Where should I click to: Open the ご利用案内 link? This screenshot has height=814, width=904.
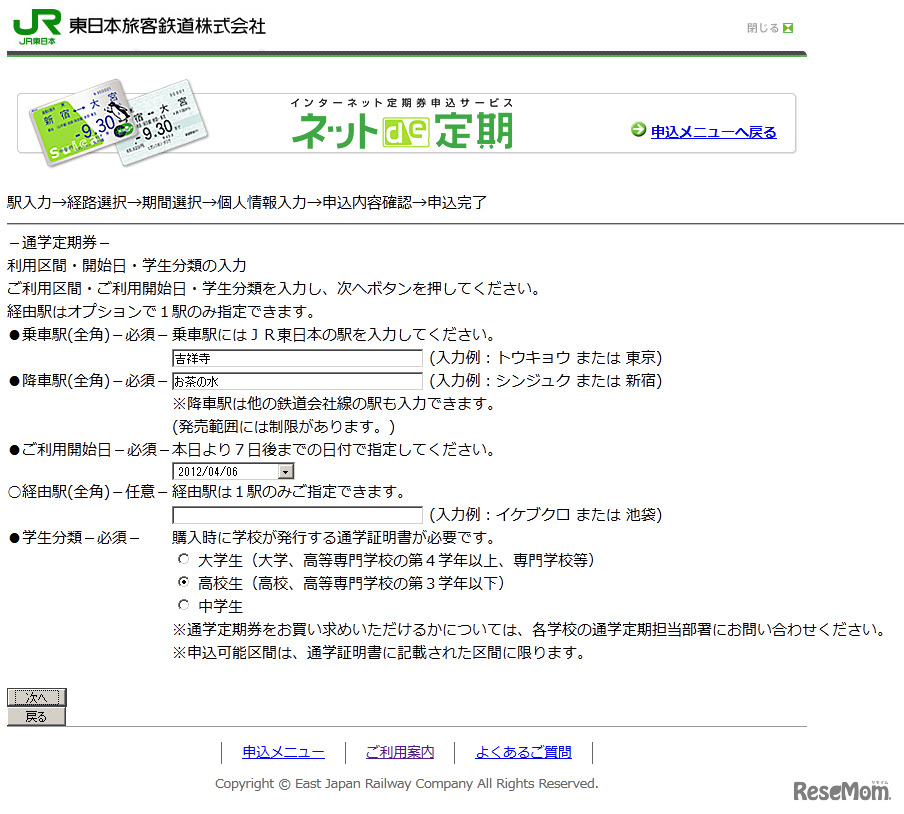[399, 752]
